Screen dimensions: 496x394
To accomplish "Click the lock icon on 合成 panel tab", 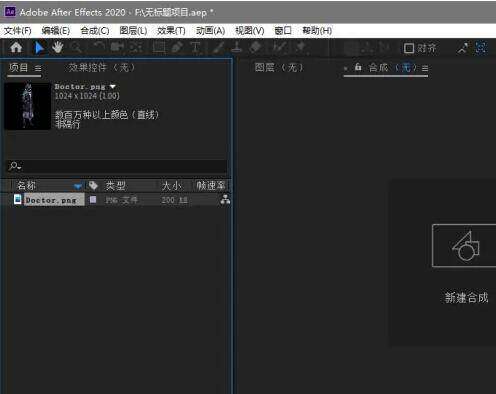I will [358, 67].
